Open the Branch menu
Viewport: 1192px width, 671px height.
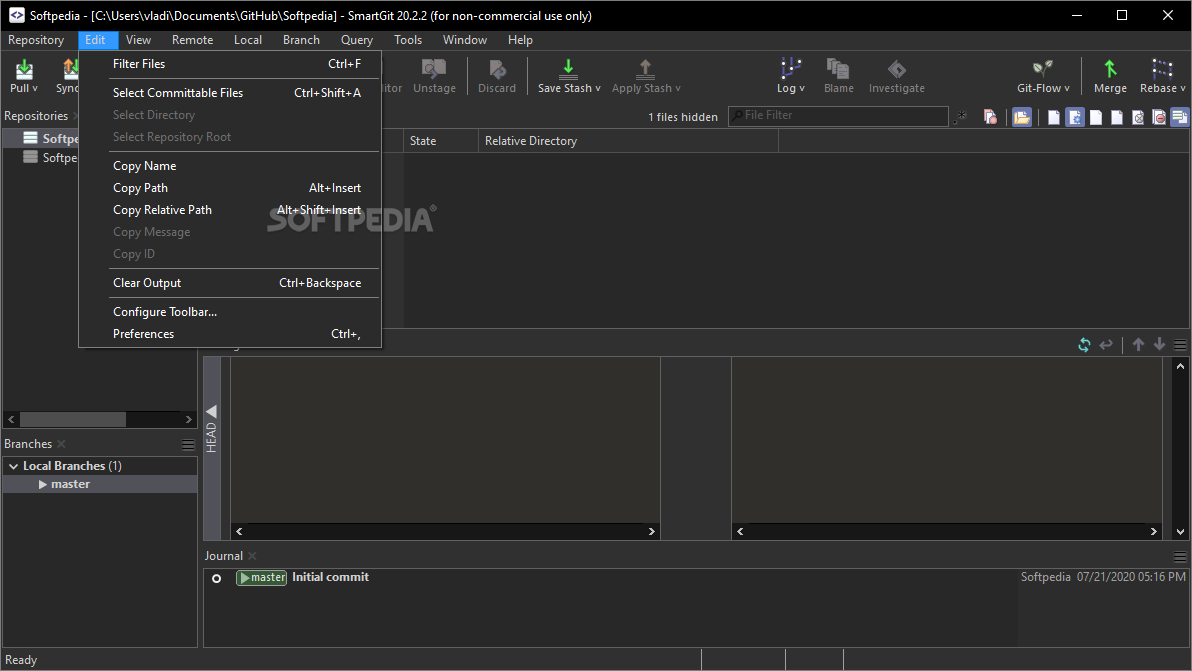pos(301,40)
